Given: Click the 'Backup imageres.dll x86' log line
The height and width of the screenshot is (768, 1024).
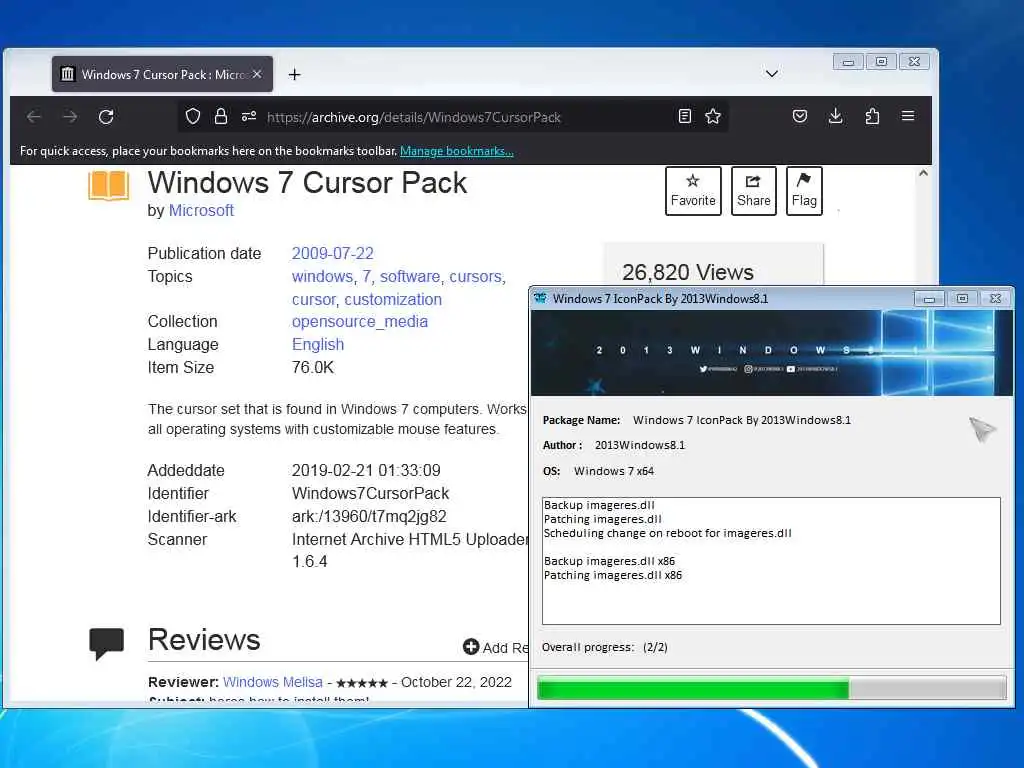Looking at the screenshot, I should 609,561.
